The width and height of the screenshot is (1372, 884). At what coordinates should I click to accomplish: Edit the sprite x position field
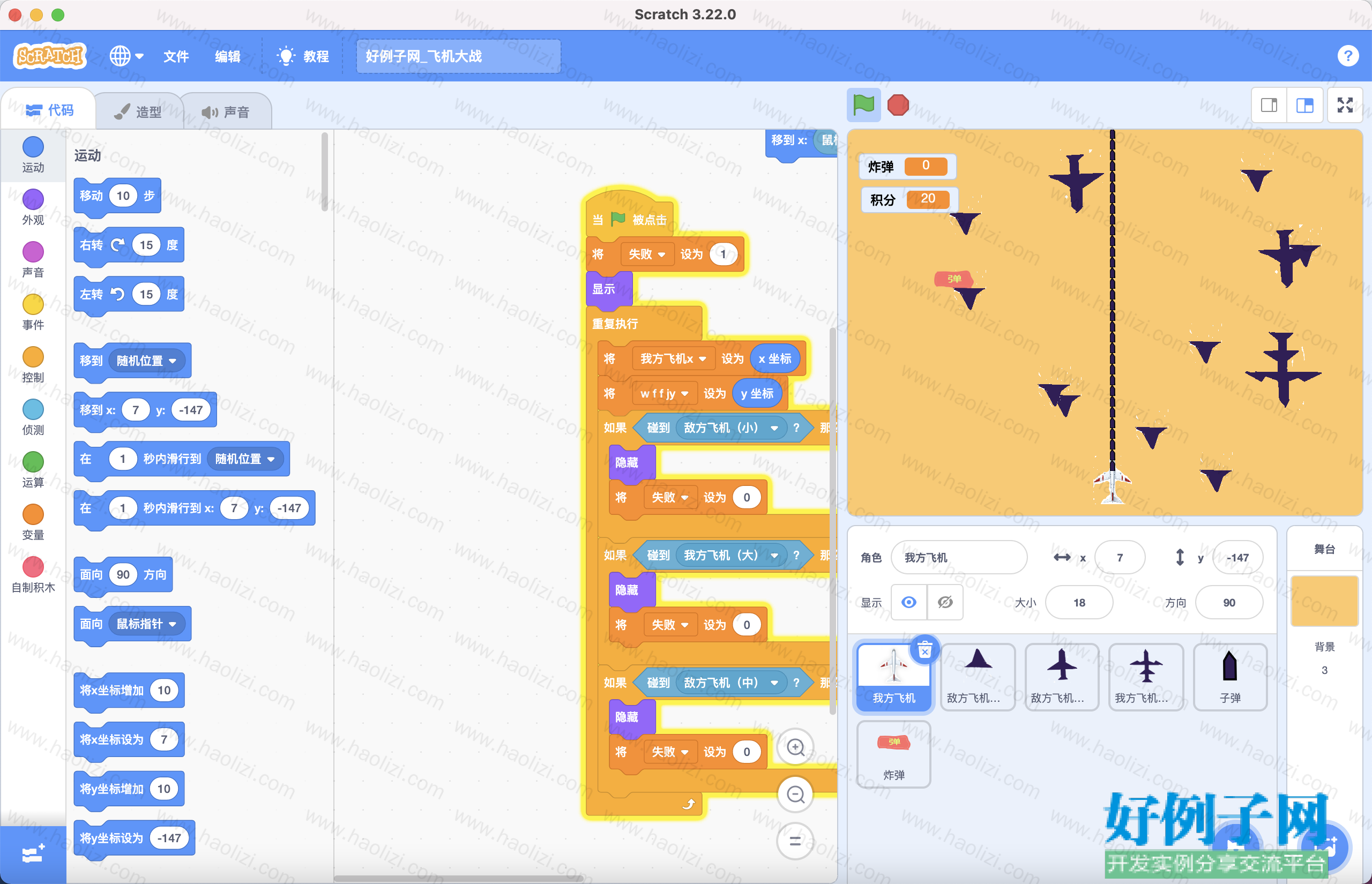point(1120,557)
